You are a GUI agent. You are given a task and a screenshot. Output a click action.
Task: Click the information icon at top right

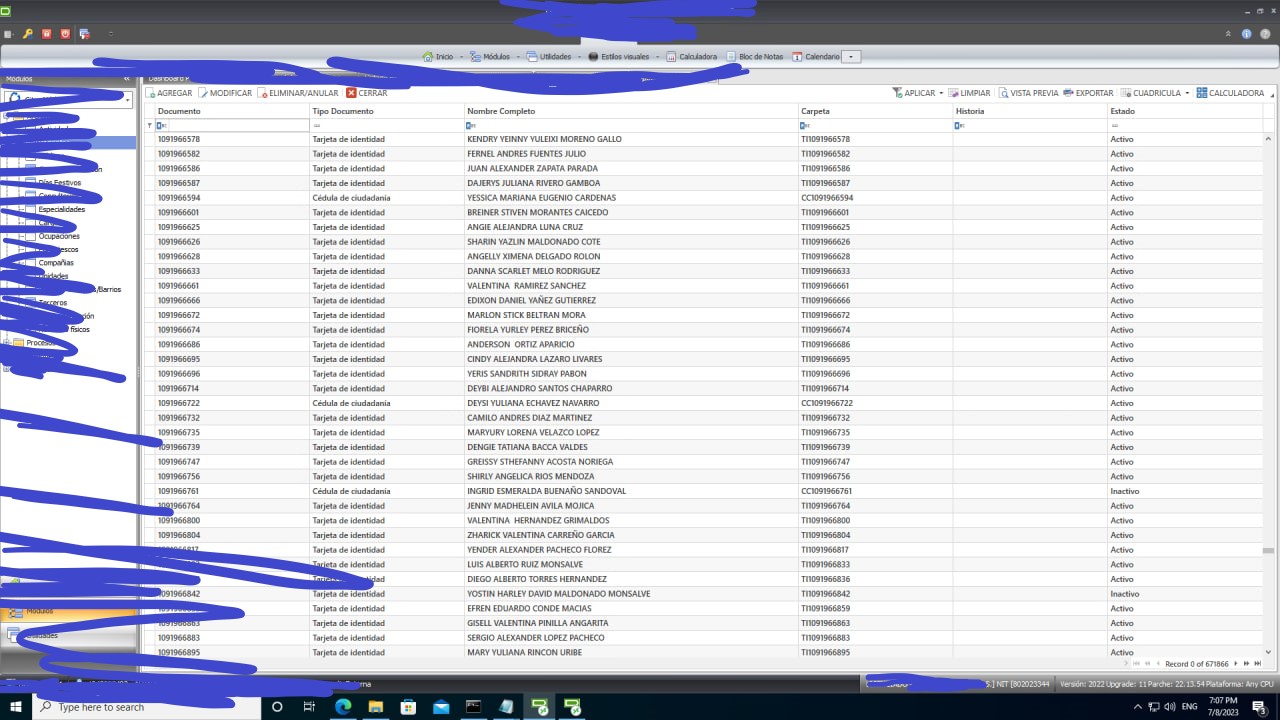(1247, 34)
